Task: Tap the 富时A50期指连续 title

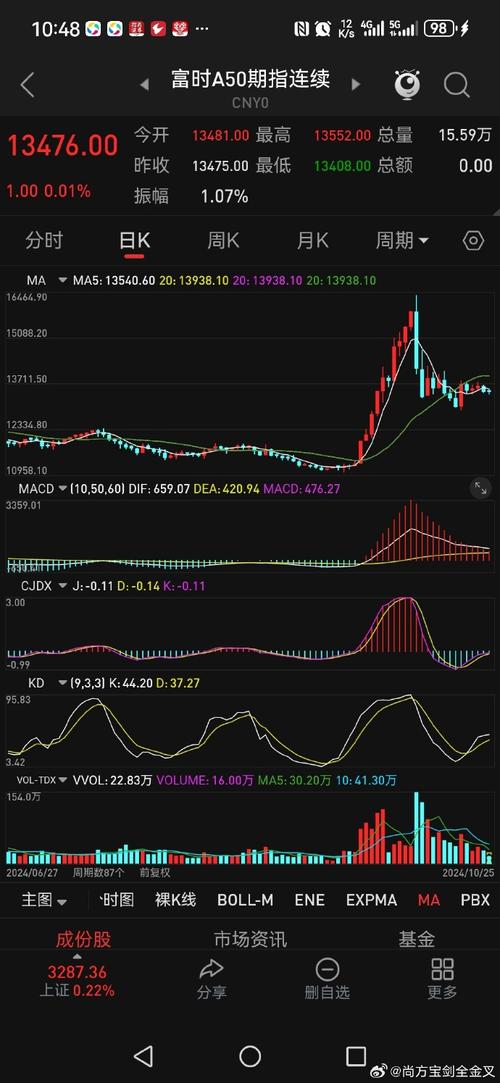Action: [251, 79]
